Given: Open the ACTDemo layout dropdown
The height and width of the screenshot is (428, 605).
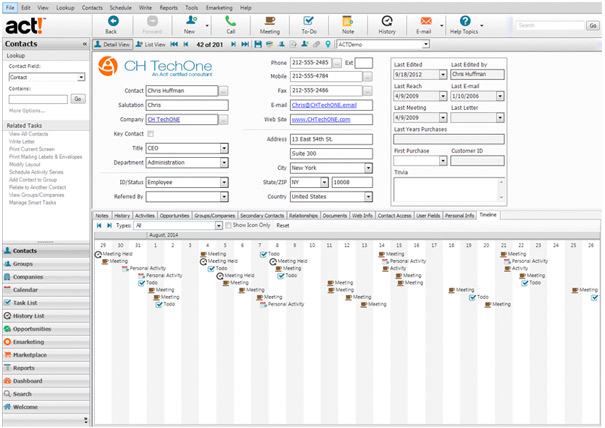Looking at the screenshot, I should click(x=426, y=44).
